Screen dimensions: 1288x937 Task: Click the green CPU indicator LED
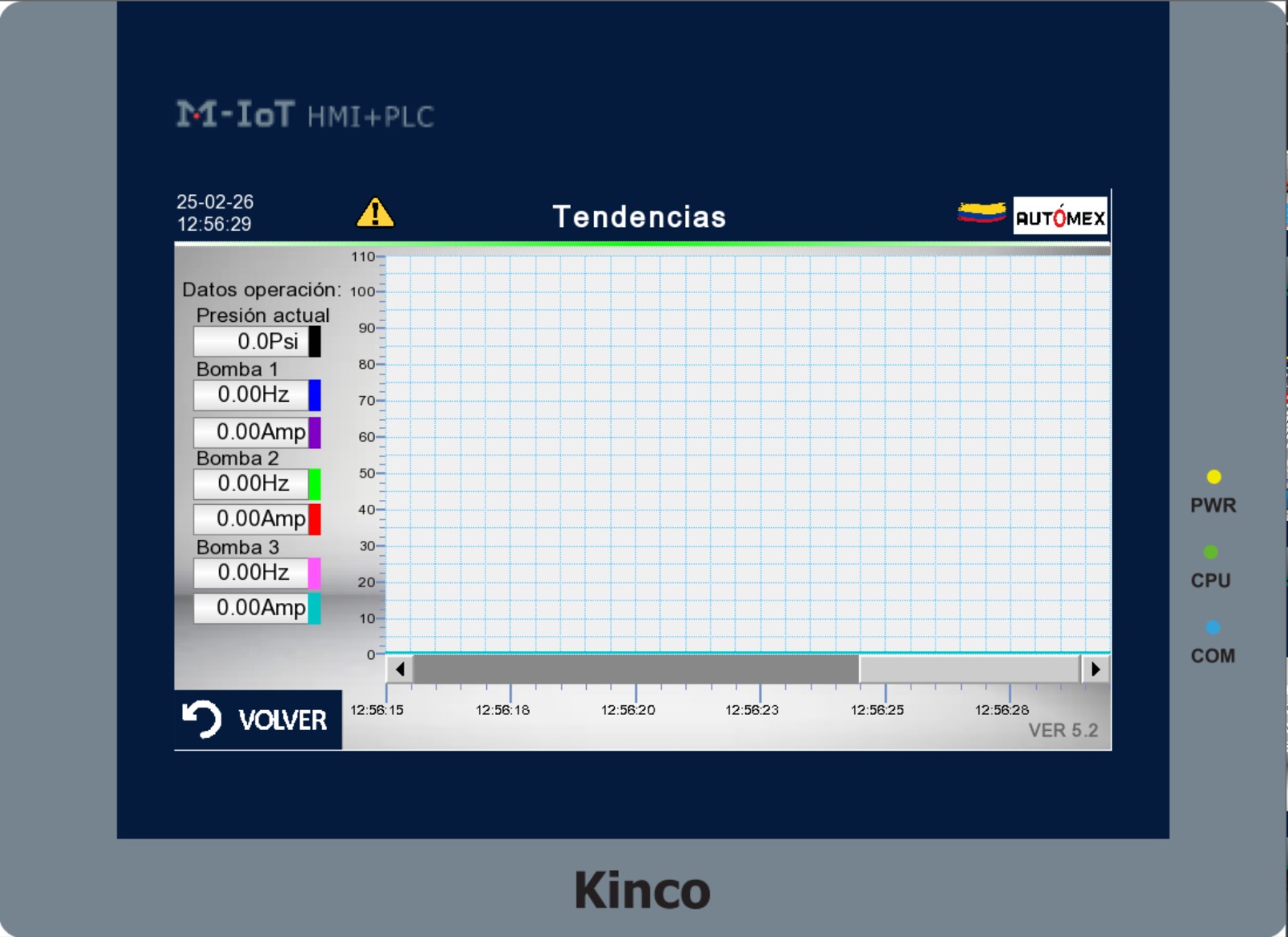(1211, 552)
